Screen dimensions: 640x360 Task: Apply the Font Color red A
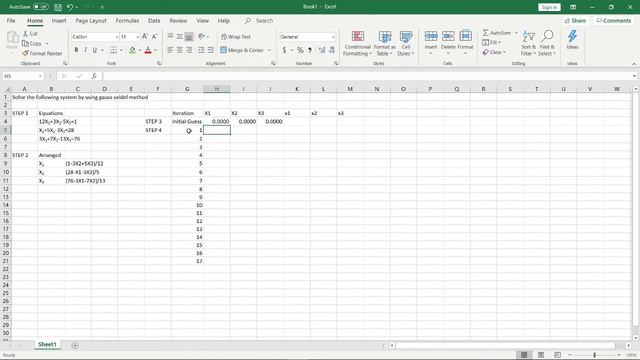[148, 50]
